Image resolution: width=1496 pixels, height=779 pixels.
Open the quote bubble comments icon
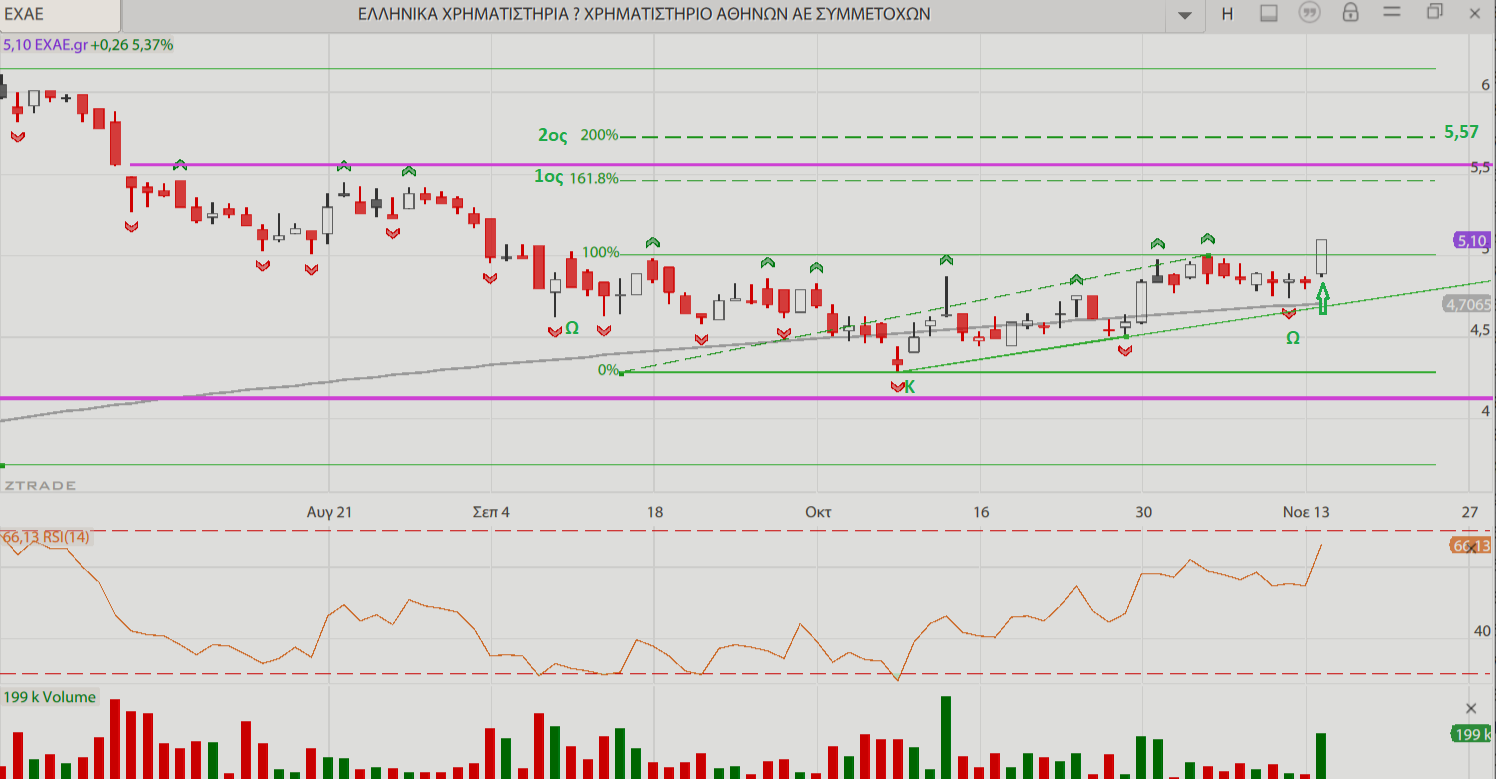1309,14
